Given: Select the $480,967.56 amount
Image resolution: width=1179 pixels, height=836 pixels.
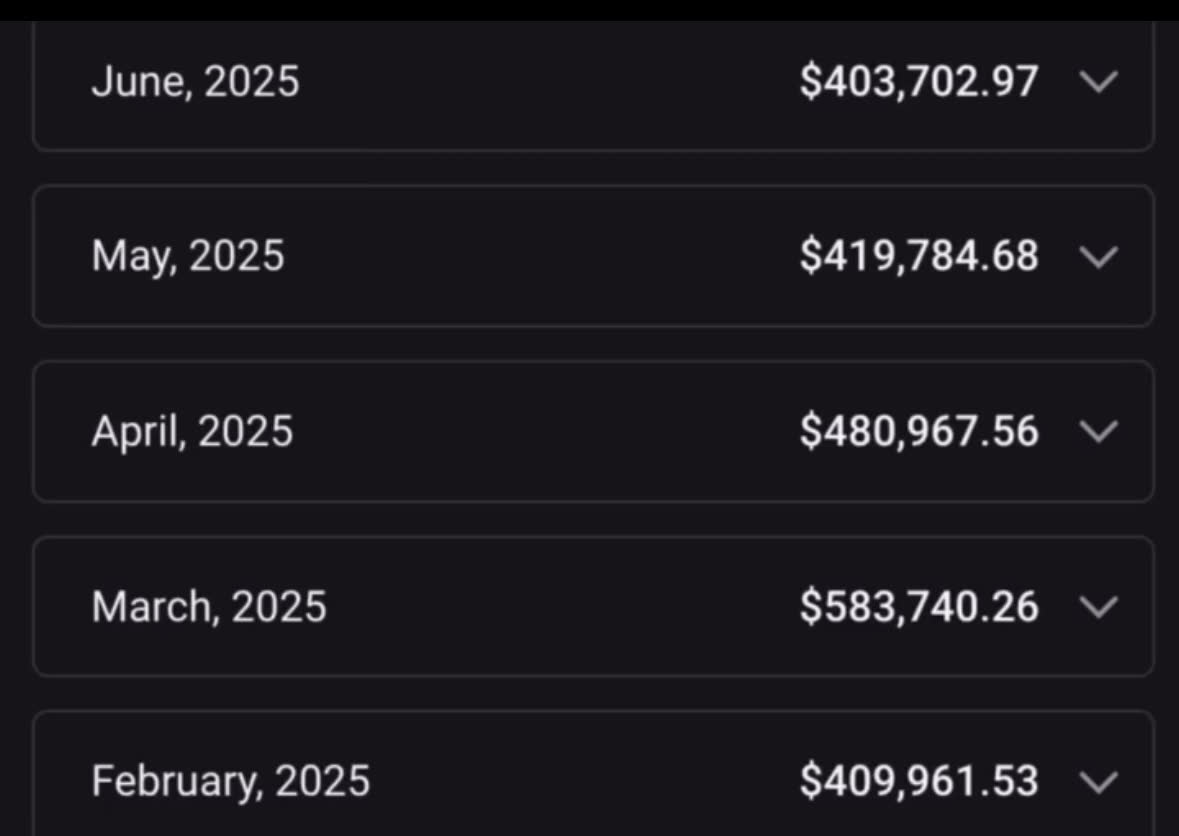Looking at the screenshot, I should click(x=919, y=432).
